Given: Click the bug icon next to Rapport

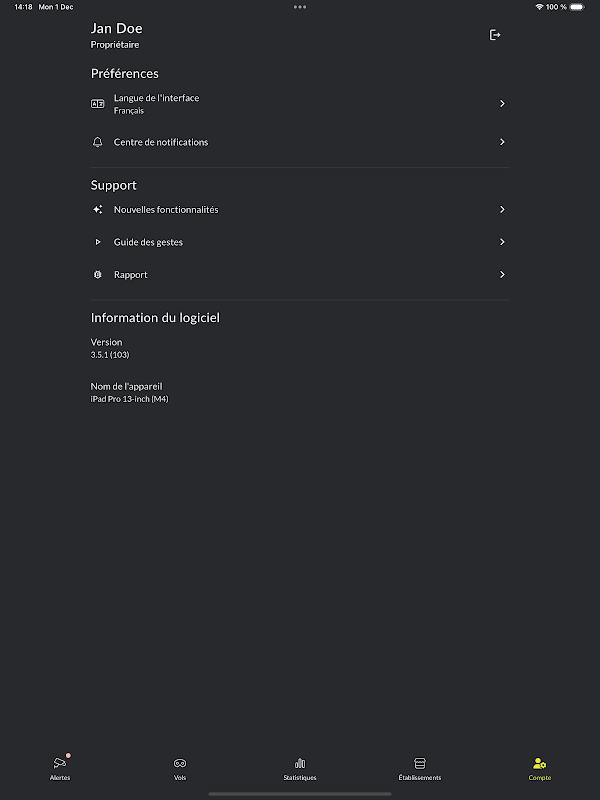Looking at the screenshot, I should (97, 275).
